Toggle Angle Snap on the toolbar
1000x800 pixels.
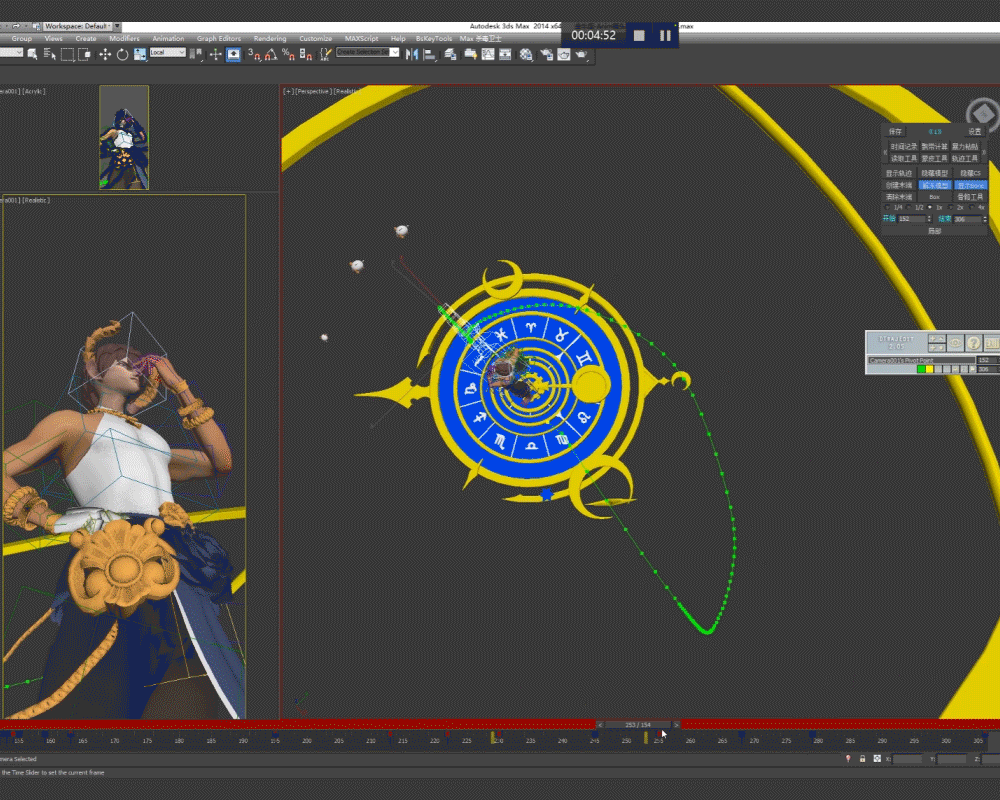pyautogui.click(x=271, y=55)
